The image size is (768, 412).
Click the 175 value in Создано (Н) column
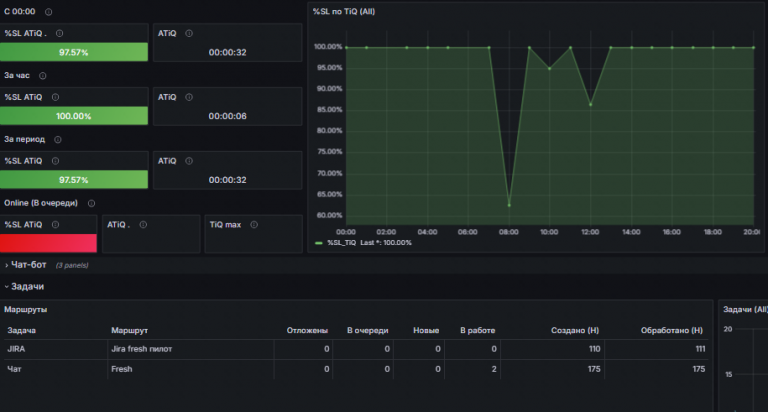point(594,369)
